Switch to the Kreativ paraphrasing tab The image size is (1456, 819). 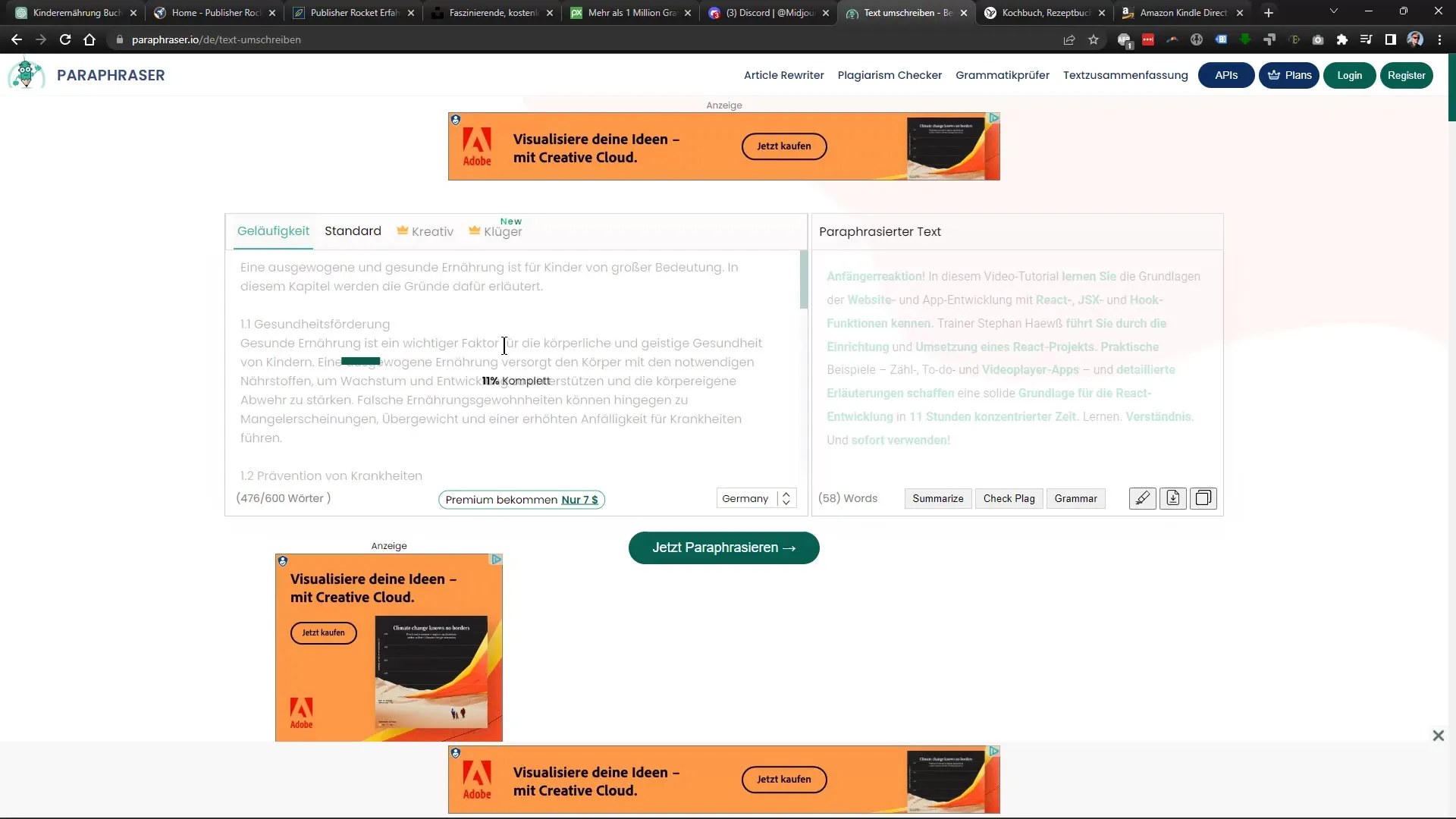[432, 231]
